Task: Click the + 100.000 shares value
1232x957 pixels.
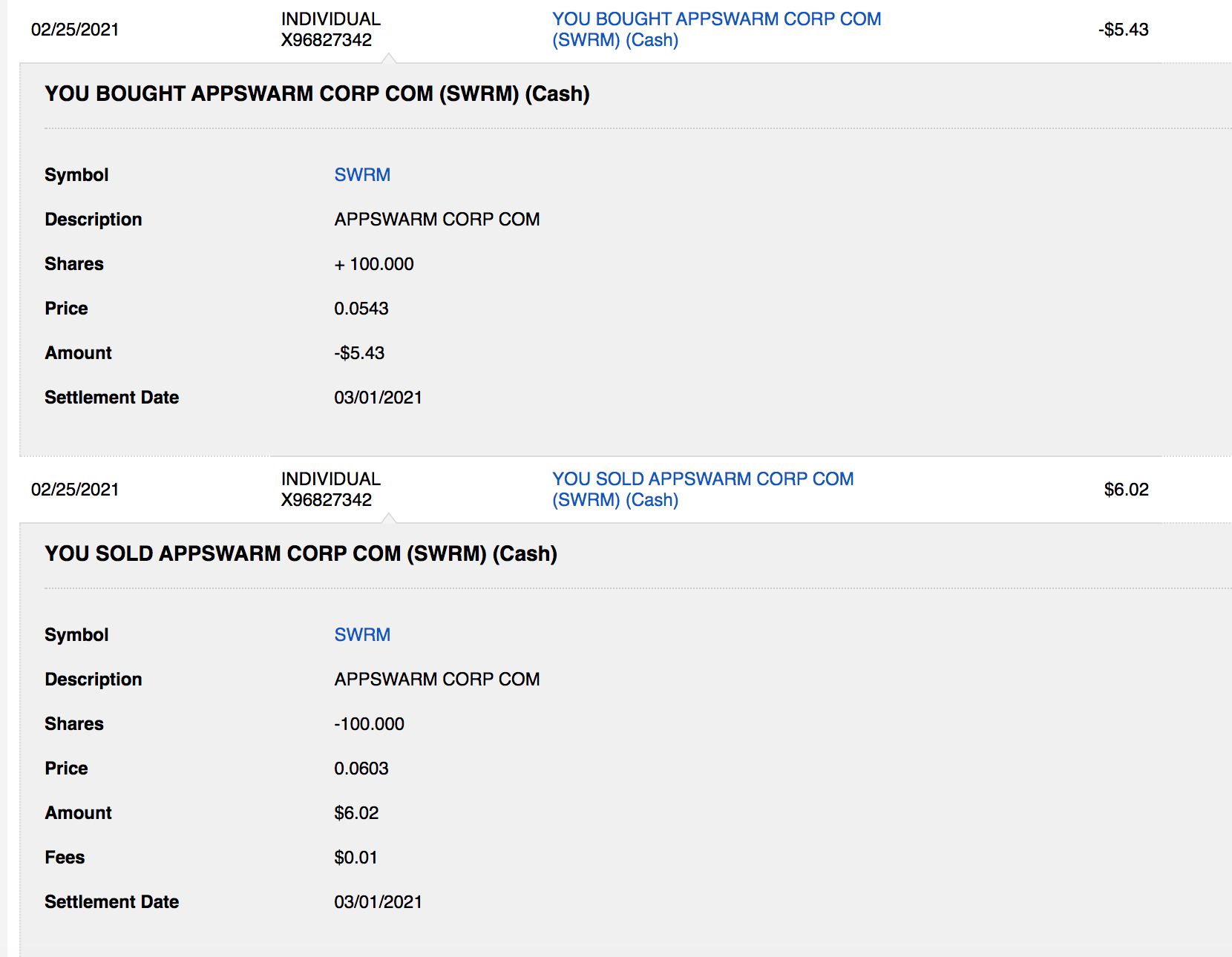Action: pyautogui.click(x=374, y=264)
